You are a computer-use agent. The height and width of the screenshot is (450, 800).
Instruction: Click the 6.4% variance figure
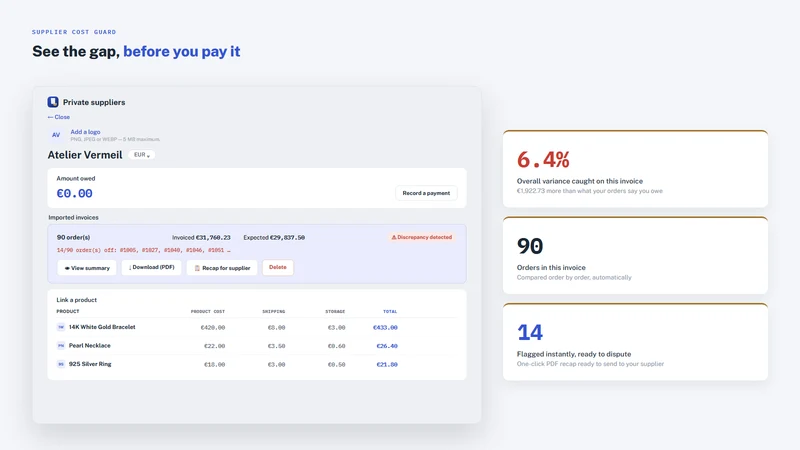tap(543, 160)
